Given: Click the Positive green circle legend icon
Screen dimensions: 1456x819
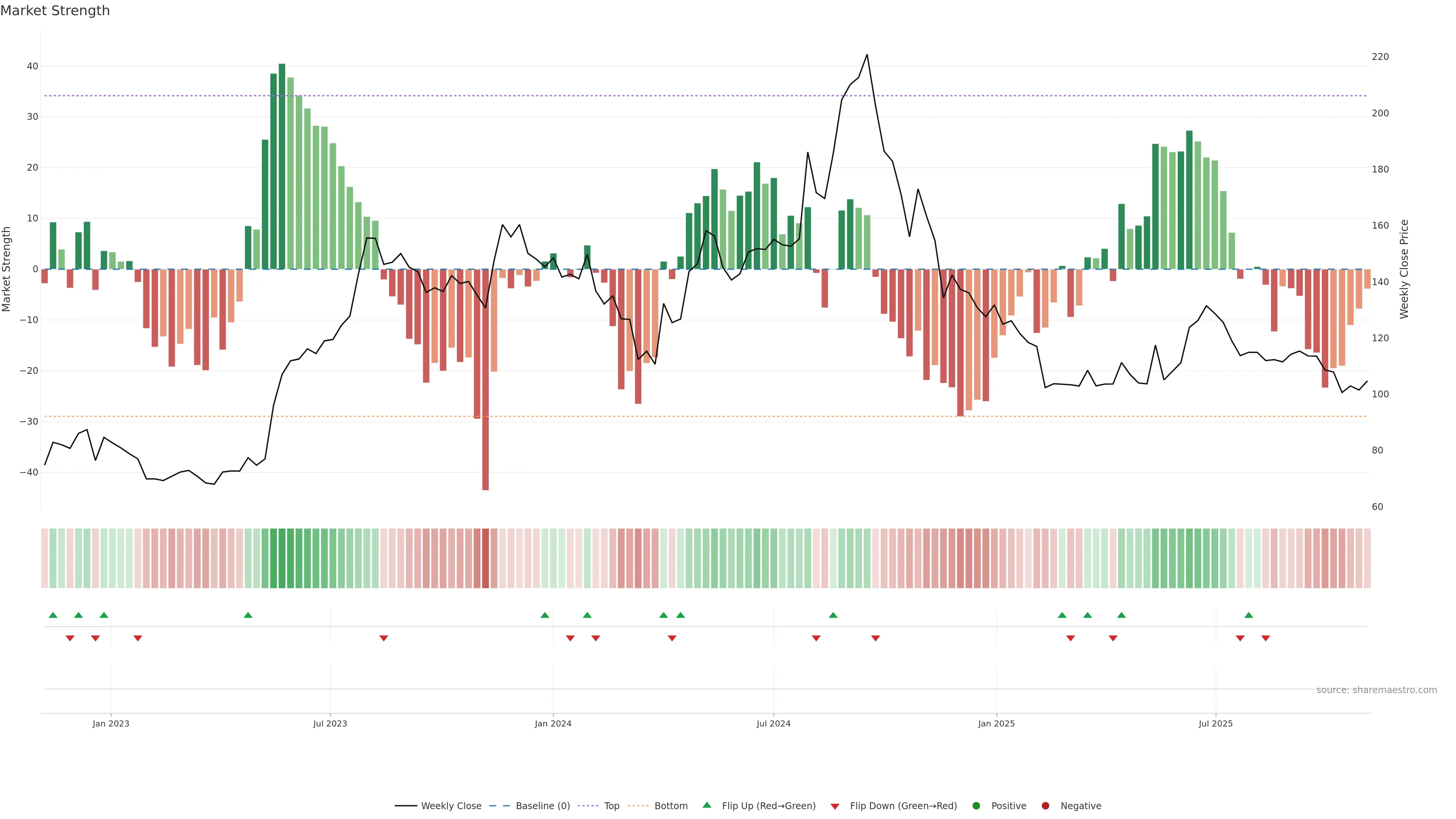Looking at the screenshot, I should point(976,806).
